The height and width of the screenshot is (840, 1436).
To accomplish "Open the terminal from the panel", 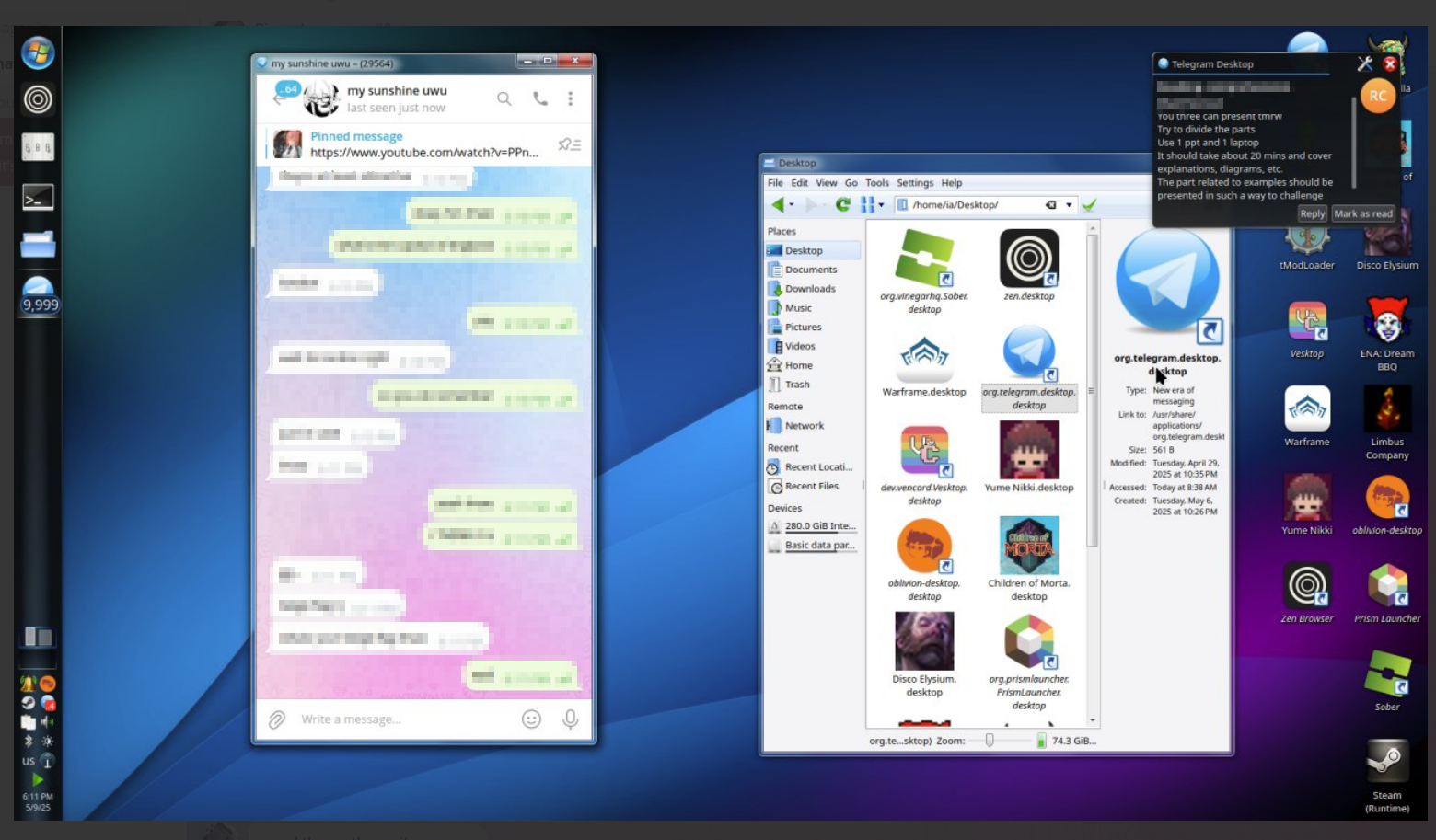I will coord(38,197).
